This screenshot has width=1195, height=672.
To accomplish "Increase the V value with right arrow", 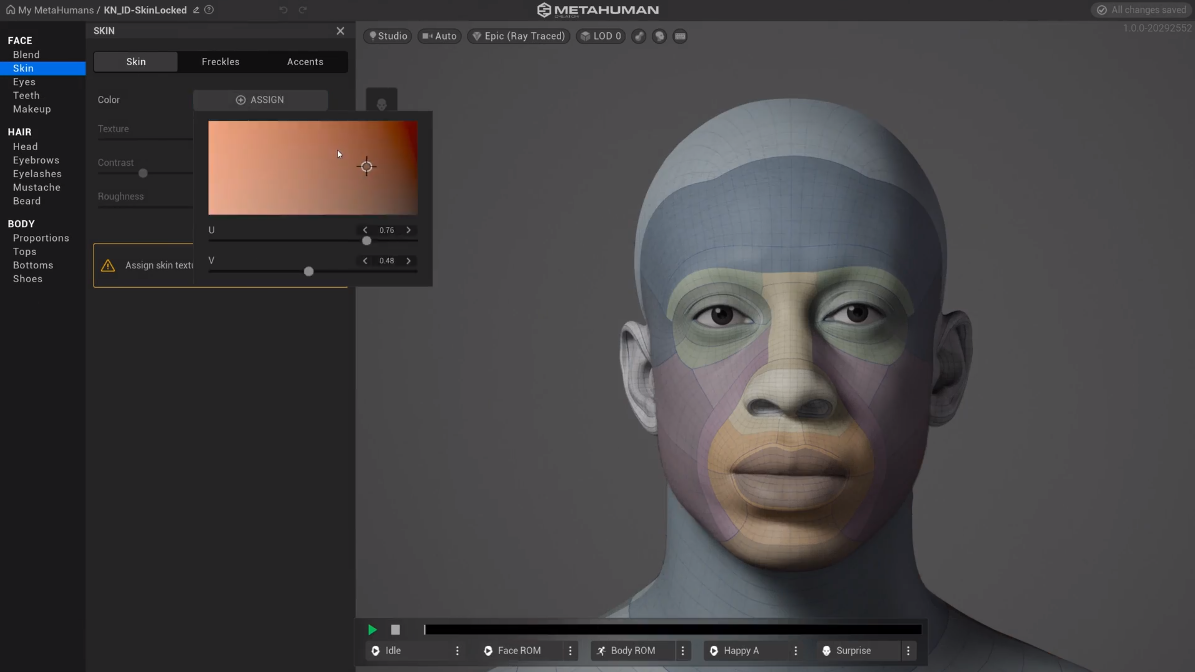I will [408, 261].
